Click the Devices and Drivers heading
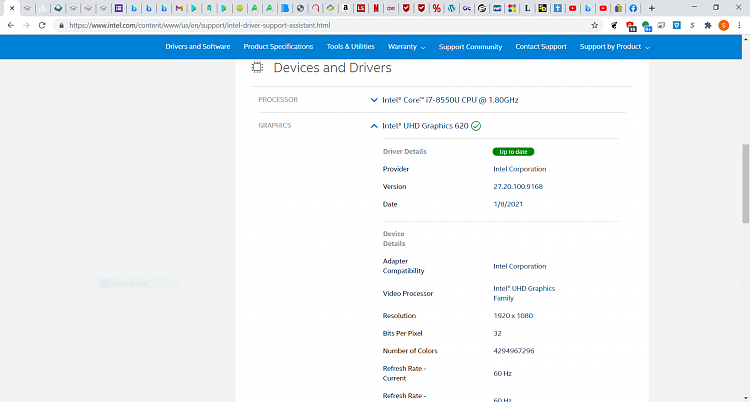750x402 pixels. tap(332, 67)
